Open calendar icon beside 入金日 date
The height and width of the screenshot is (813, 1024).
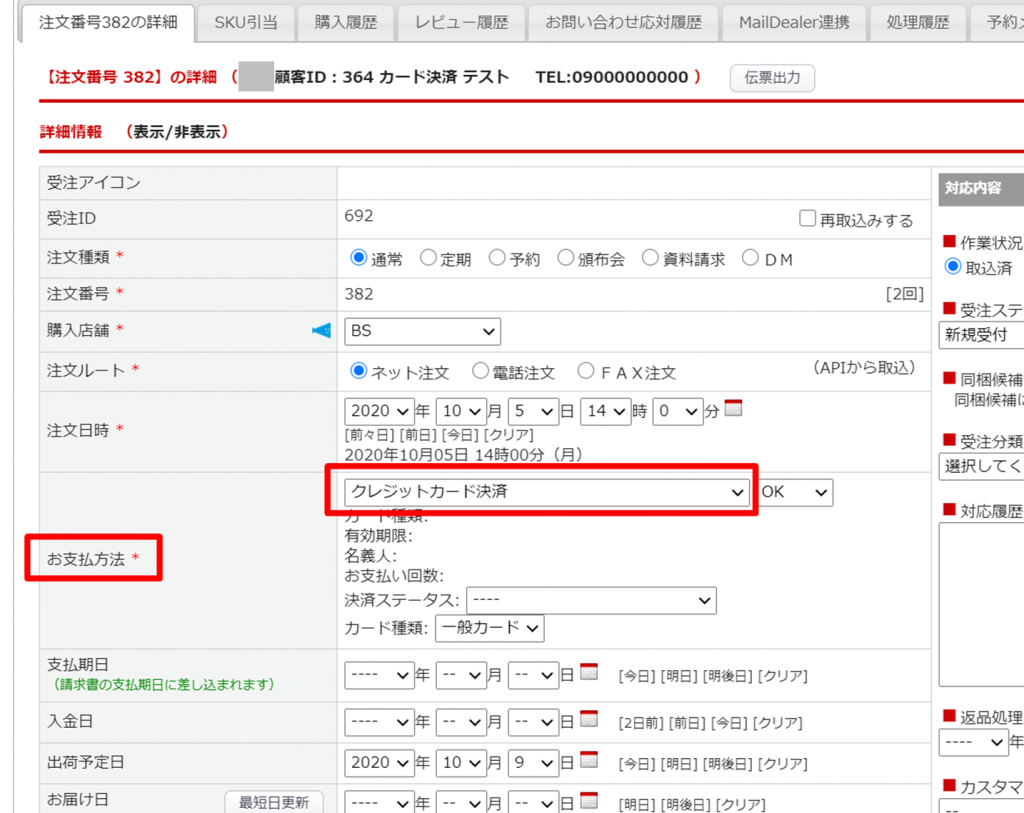589,719
